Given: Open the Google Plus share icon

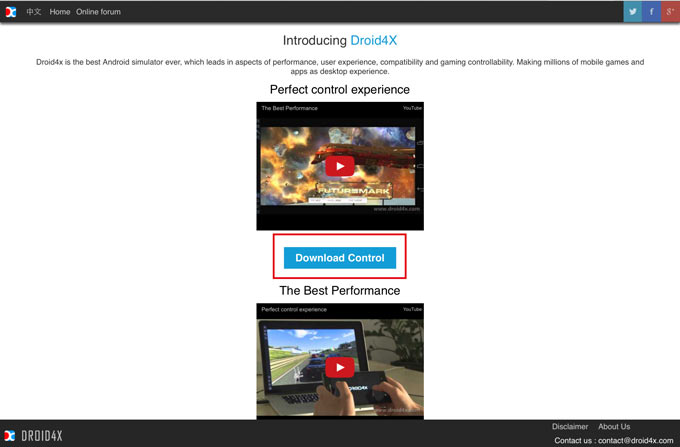Looking at the screenshot, I should tap(670, 12).
